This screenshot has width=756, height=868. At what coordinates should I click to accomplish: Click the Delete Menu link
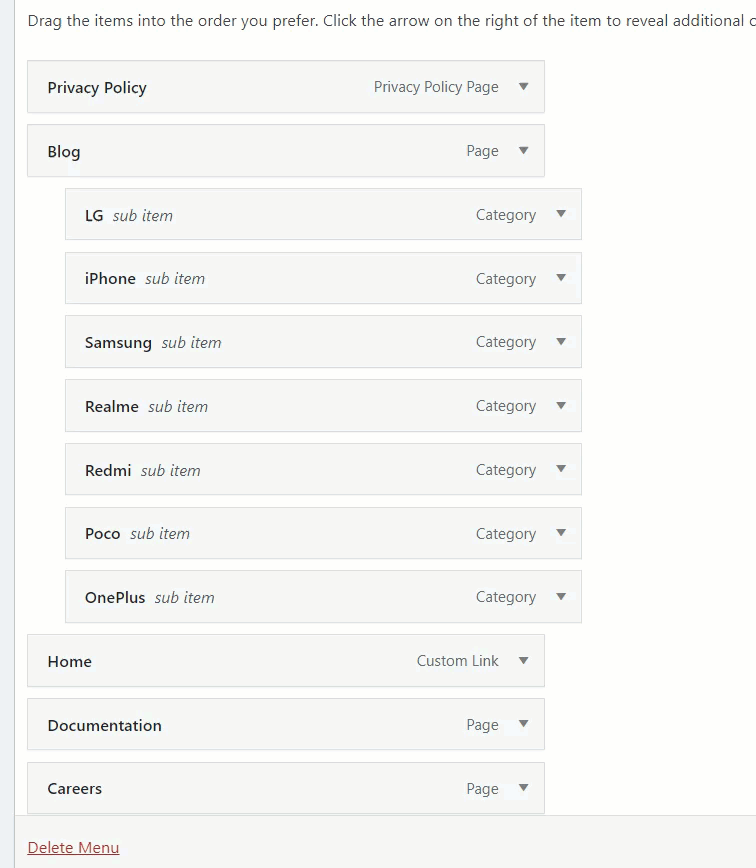point(73,848)
